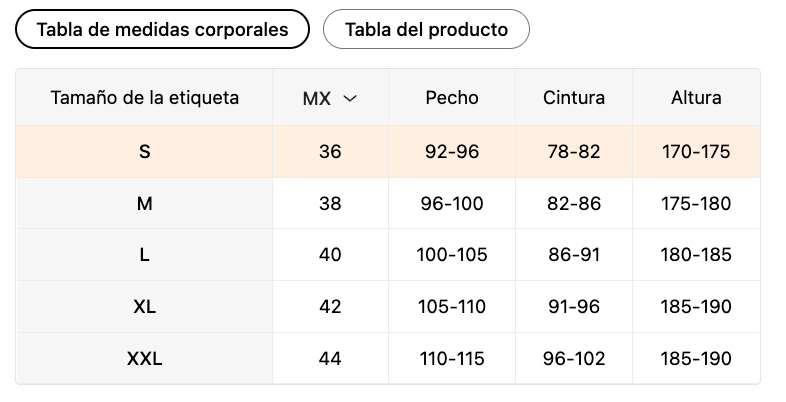Select the XXL size row label
This screenshot has height=402, width=786.
click(x=145, y=358)
